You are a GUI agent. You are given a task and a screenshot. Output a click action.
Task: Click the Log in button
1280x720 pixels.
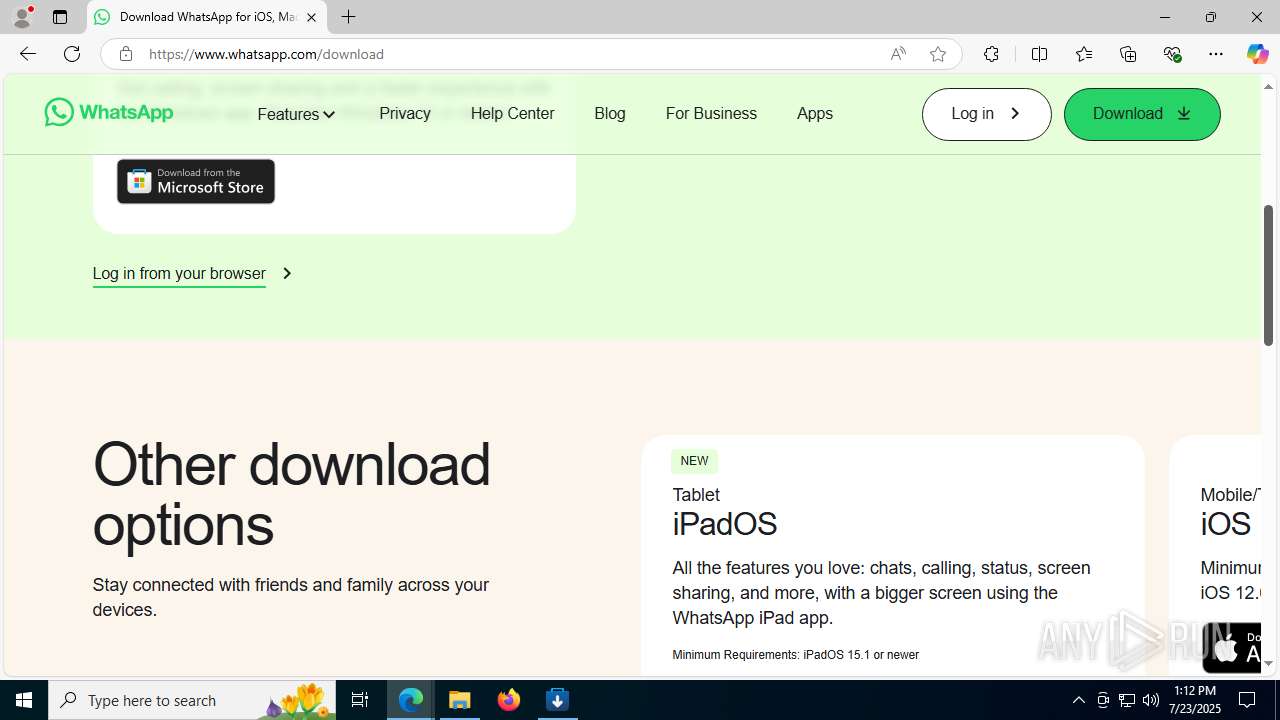pyautogui.click(x=986, y=114)
